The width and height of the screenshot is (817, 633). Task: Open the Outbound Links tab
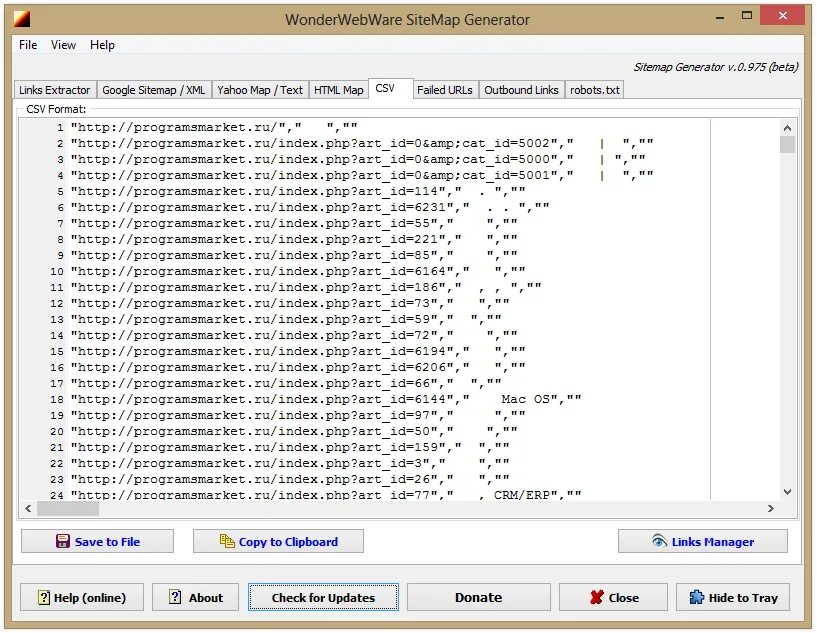click(x=522, y=90)
